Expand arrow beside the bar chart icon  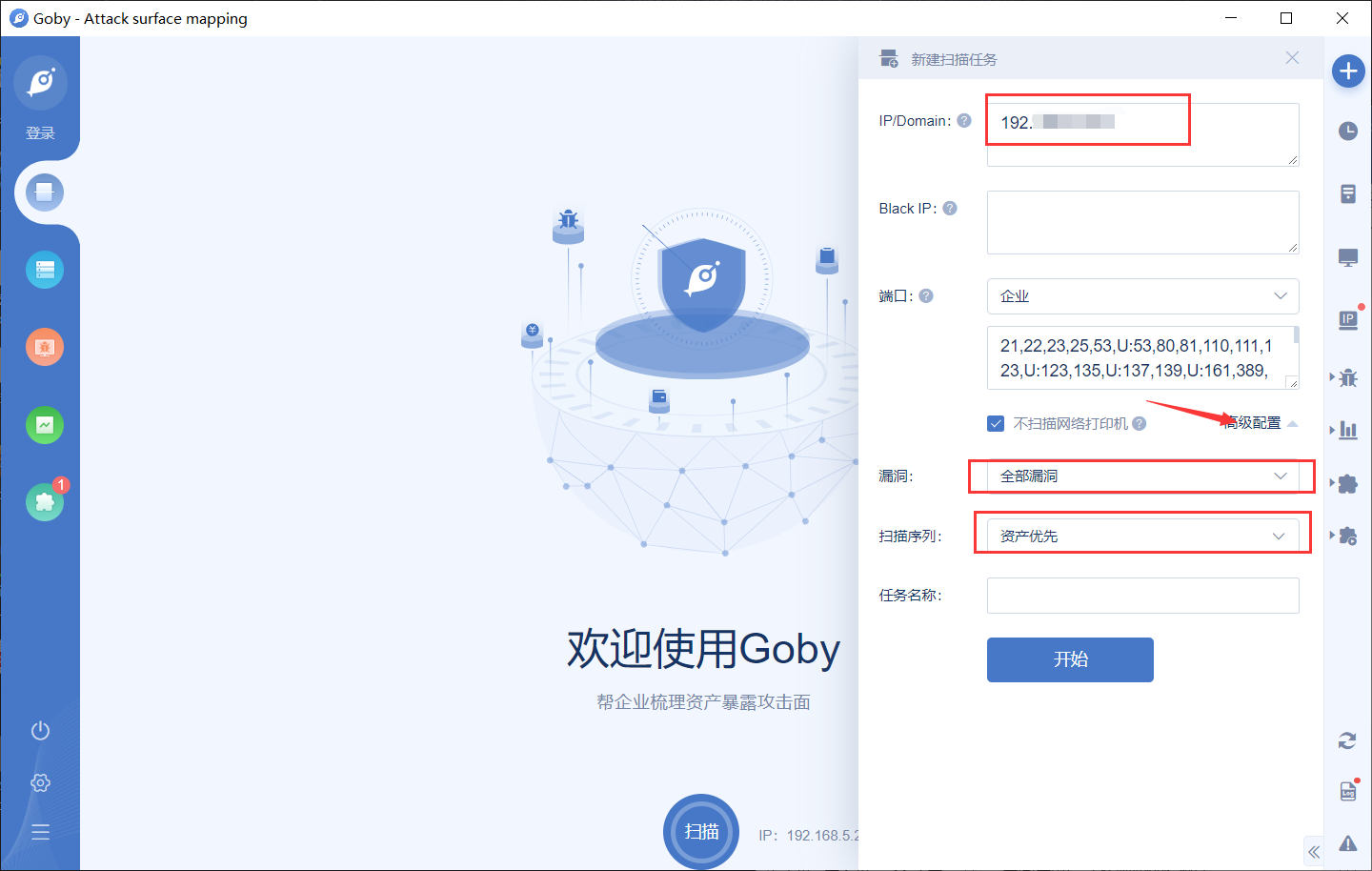(1332, 430)
